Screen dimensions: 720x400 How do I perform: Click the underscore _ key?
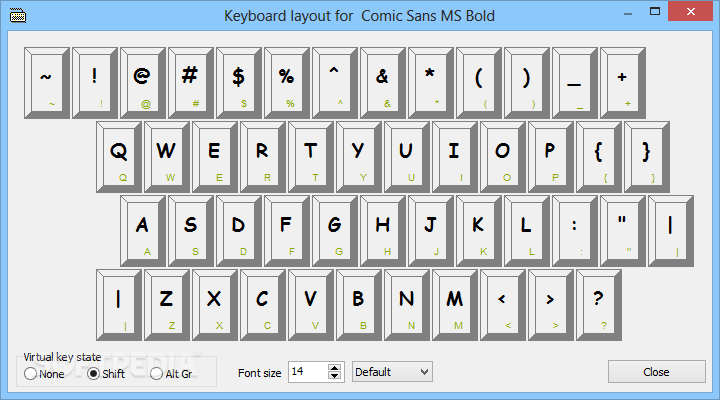point(575,83)
